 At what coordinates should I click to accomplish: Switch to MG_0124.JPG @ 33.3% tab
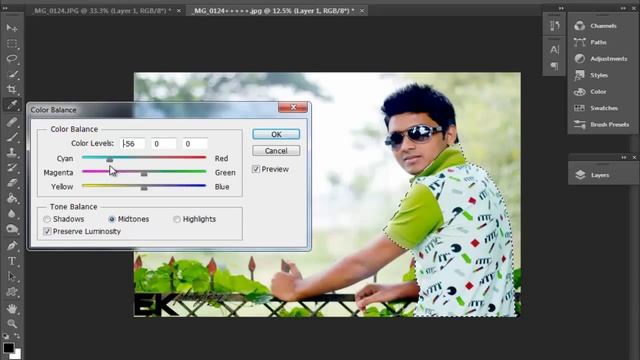click(x=103, y=11)
